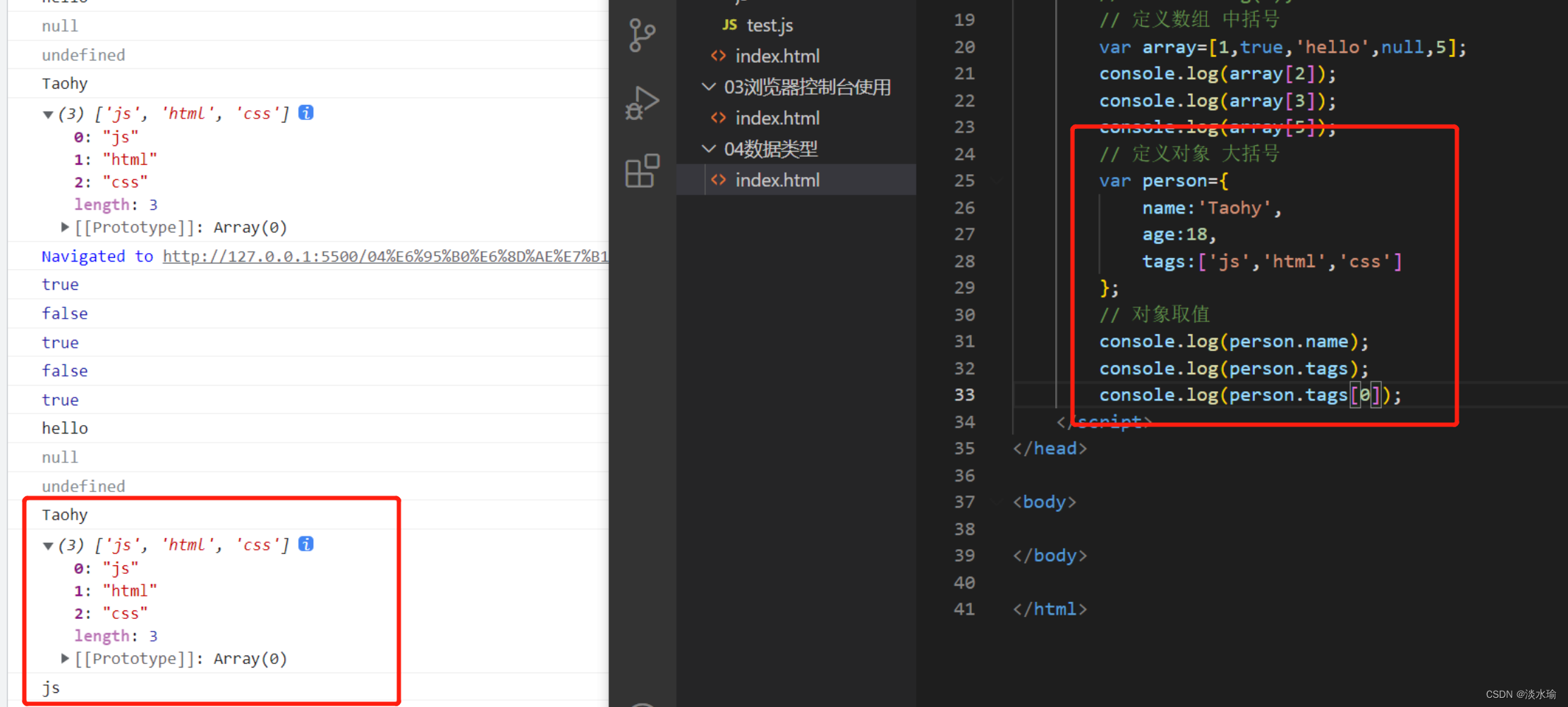Click the age:18, code line
The height and width of the screenshot is (707, 1568).
pyautogui.click(x=1179, y=235)
